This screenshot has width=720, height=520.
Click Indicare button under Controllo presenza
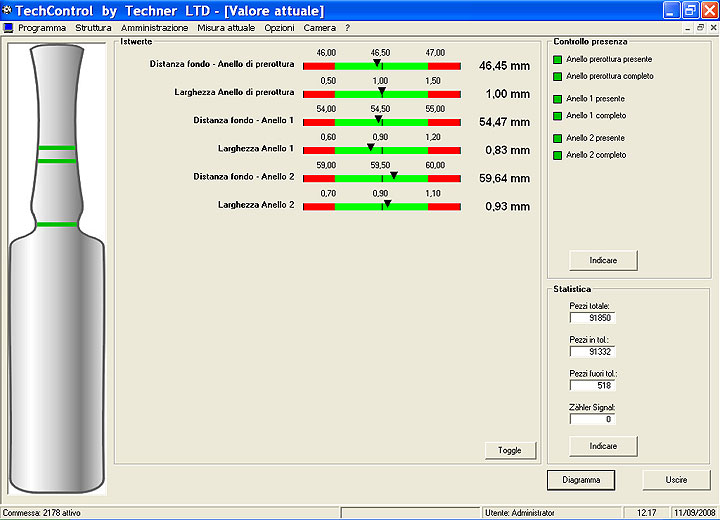coord(603,260)
